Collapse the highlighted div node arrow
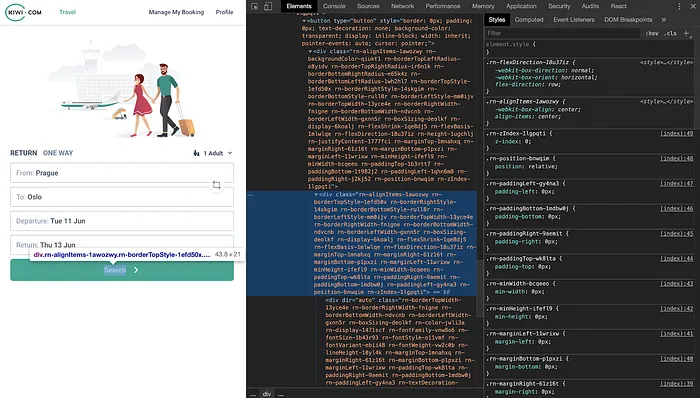Image resolution: width=700 pixels, height=398 pixels. [x=316, y=195]
